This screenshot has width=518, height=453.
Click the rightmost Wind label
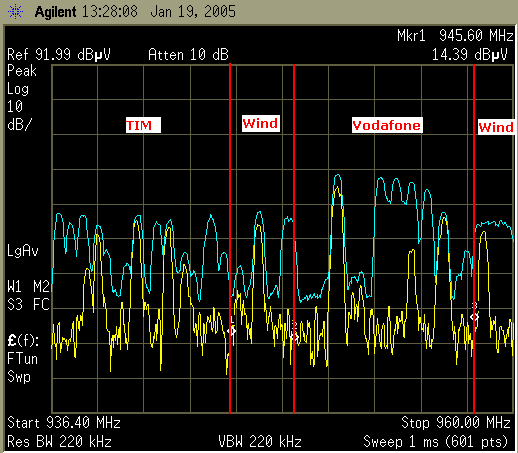[496, 127]
